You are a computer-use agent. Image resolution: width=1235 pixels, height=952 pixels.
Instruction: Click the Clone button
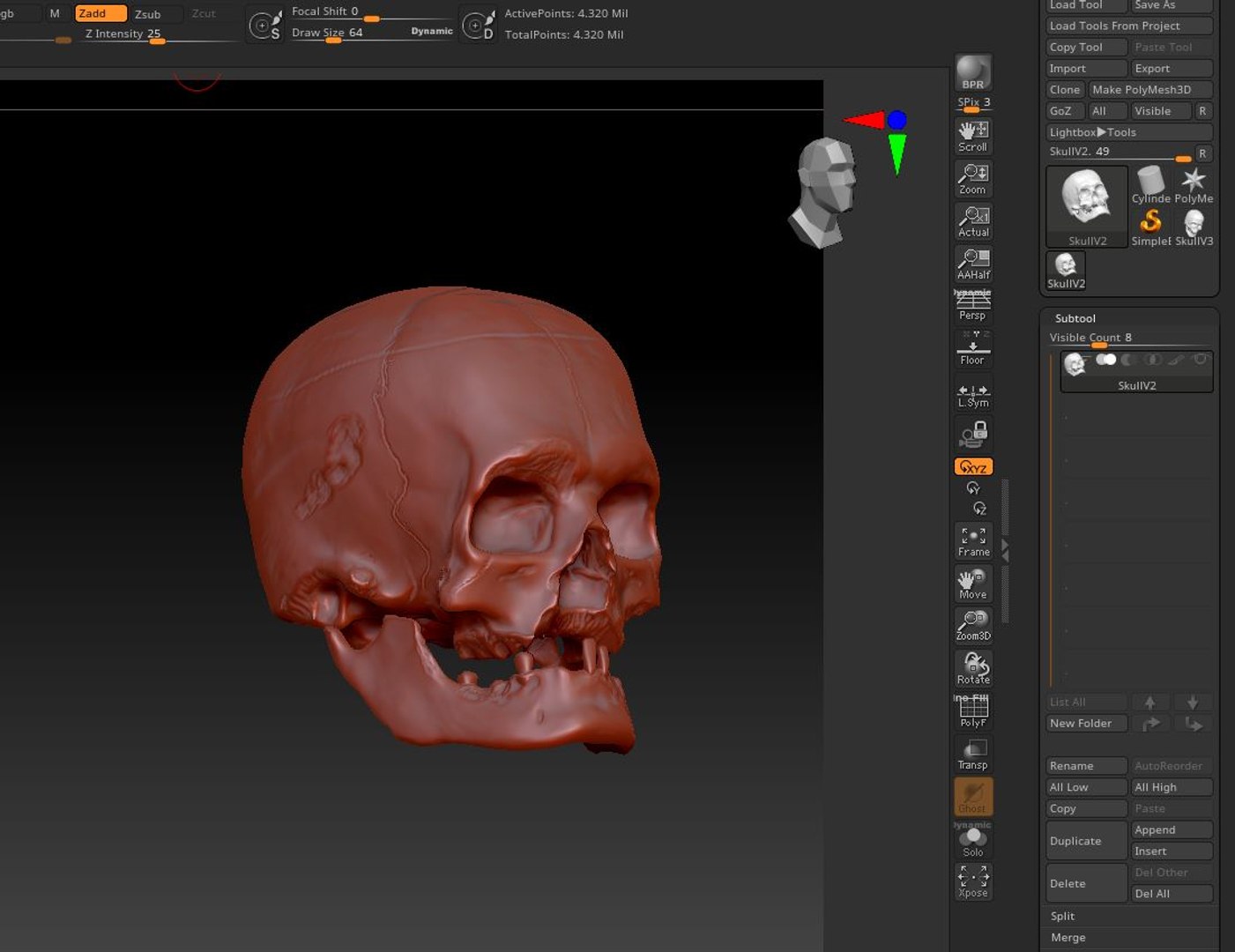[x=1065, y=89]
